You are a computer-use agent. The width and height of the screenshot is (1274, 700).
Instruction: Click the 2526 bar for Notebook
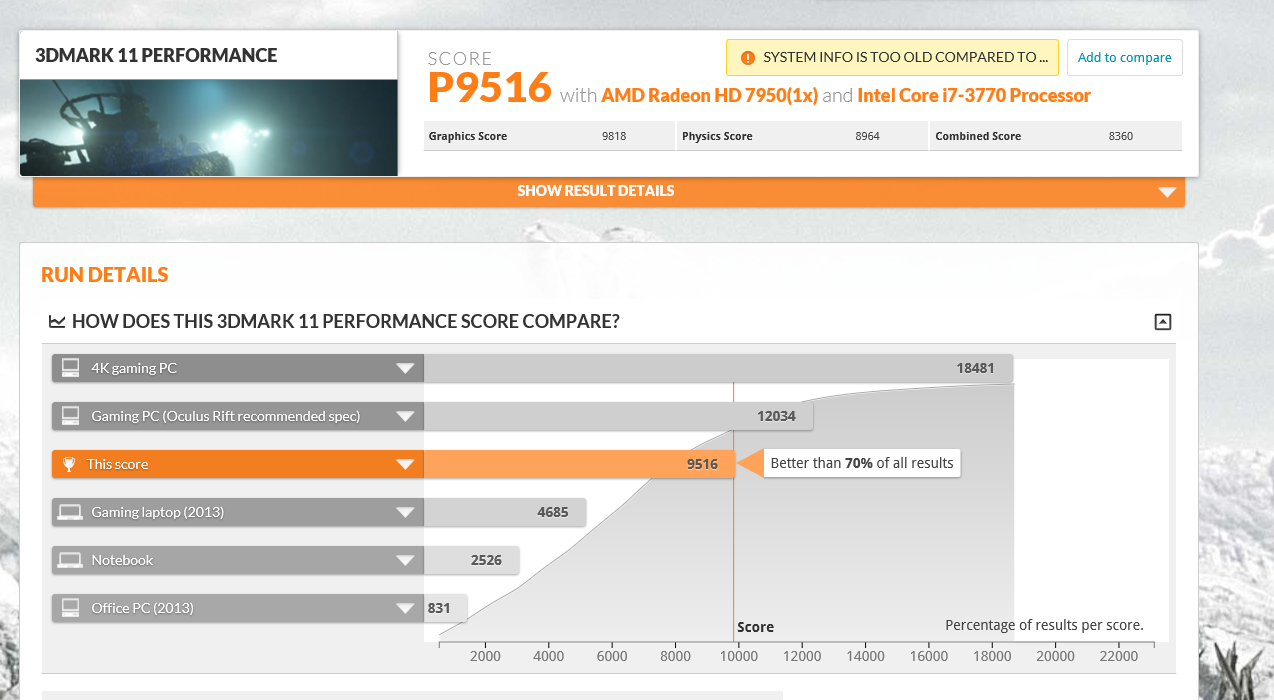471,560
